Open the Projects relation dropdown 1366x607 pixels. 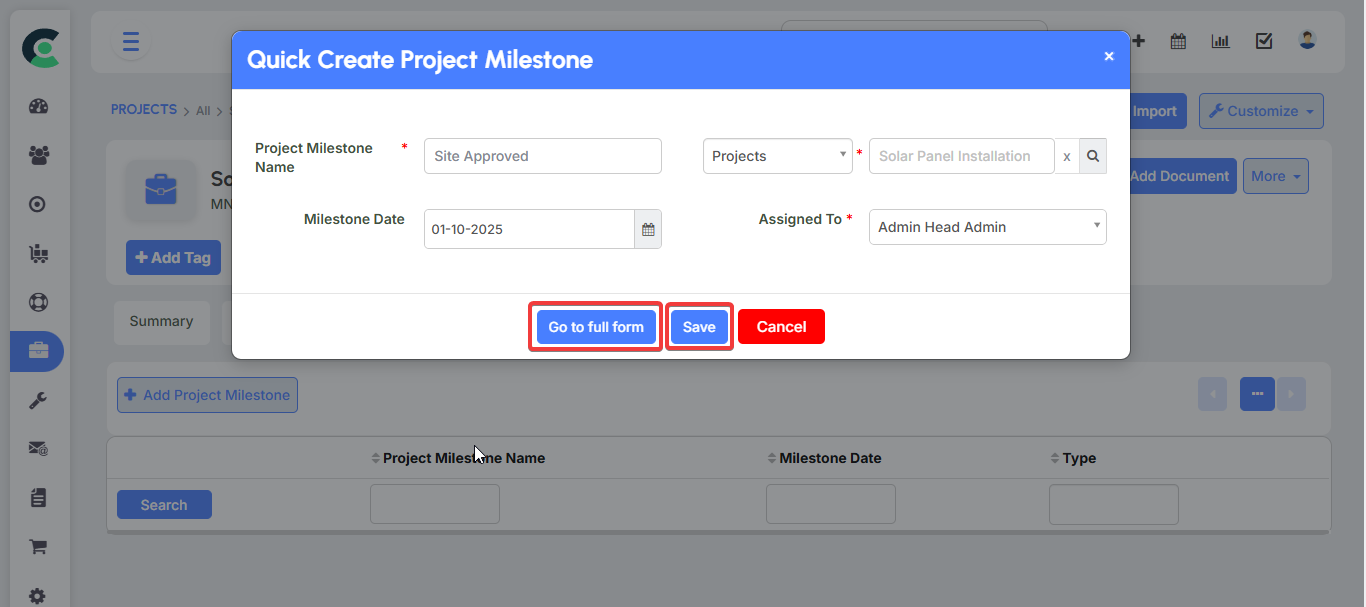(777, 155)
